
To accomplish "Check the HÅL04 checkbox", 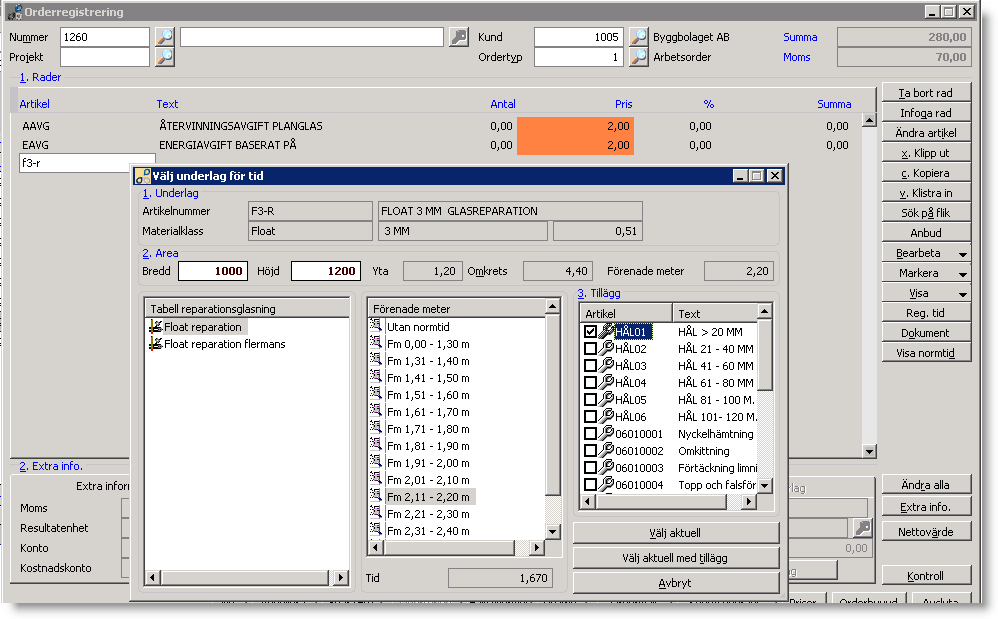I will (590, 383).
